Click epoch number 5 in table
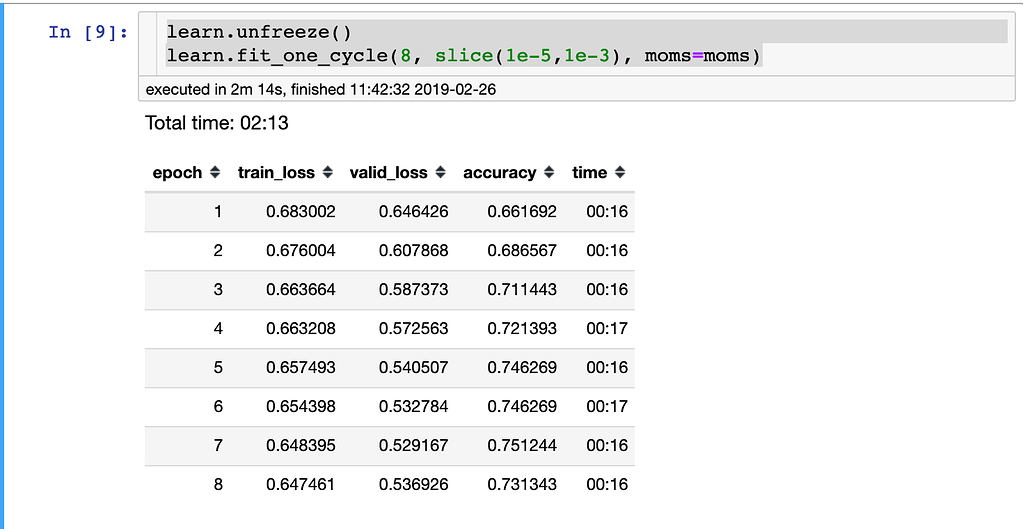Screen dimensions: 1023x529 pos(218,368)
